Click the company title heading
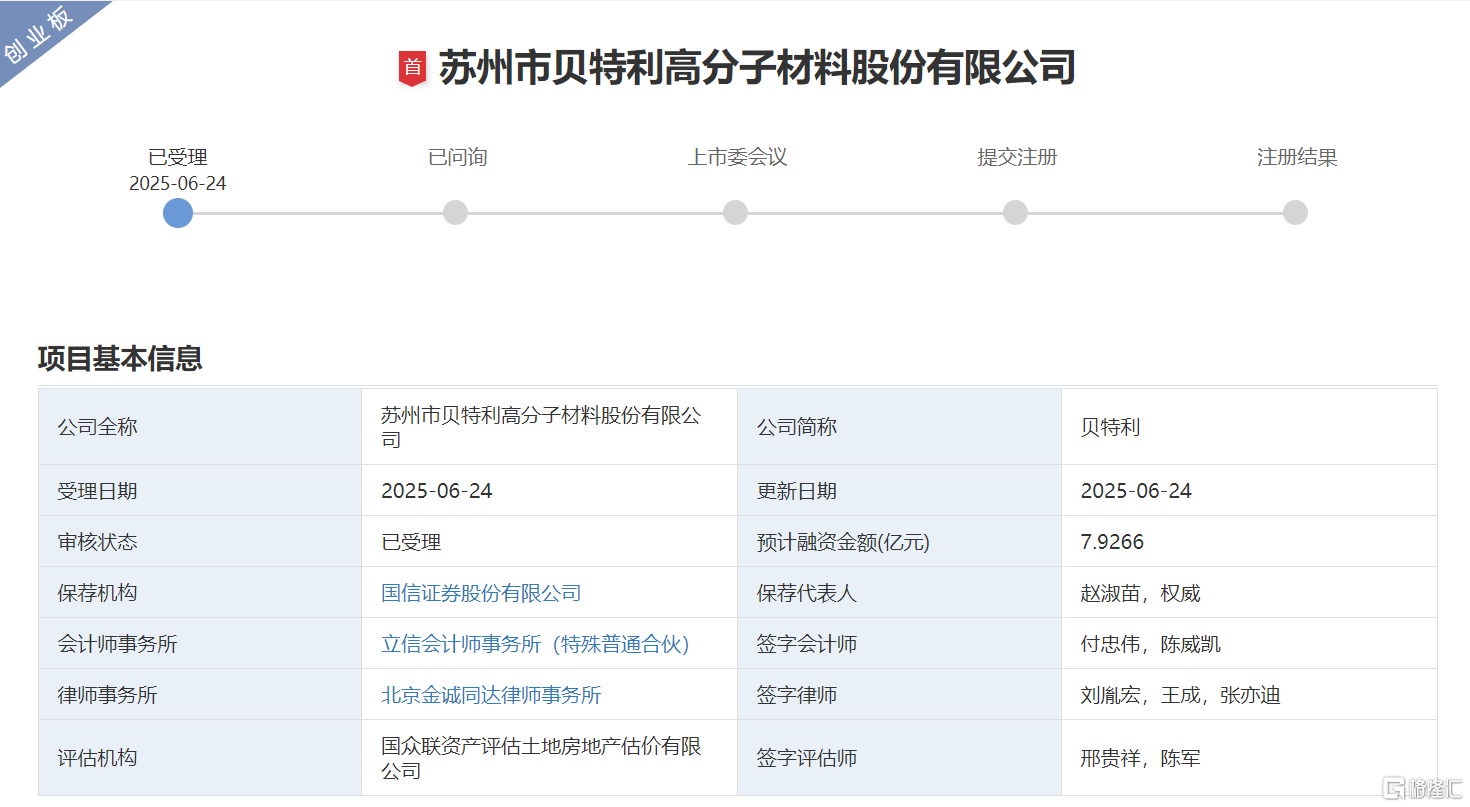 (757, 68)
